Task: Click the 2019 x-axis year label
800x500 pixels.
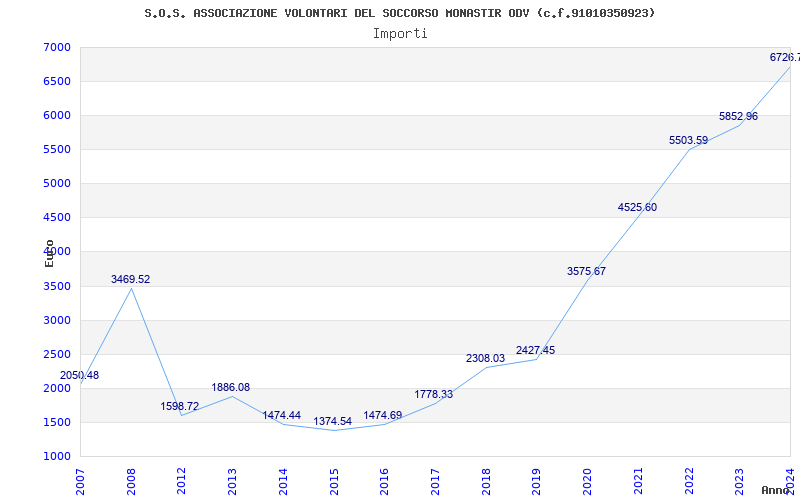Action: tap(537, 481)
